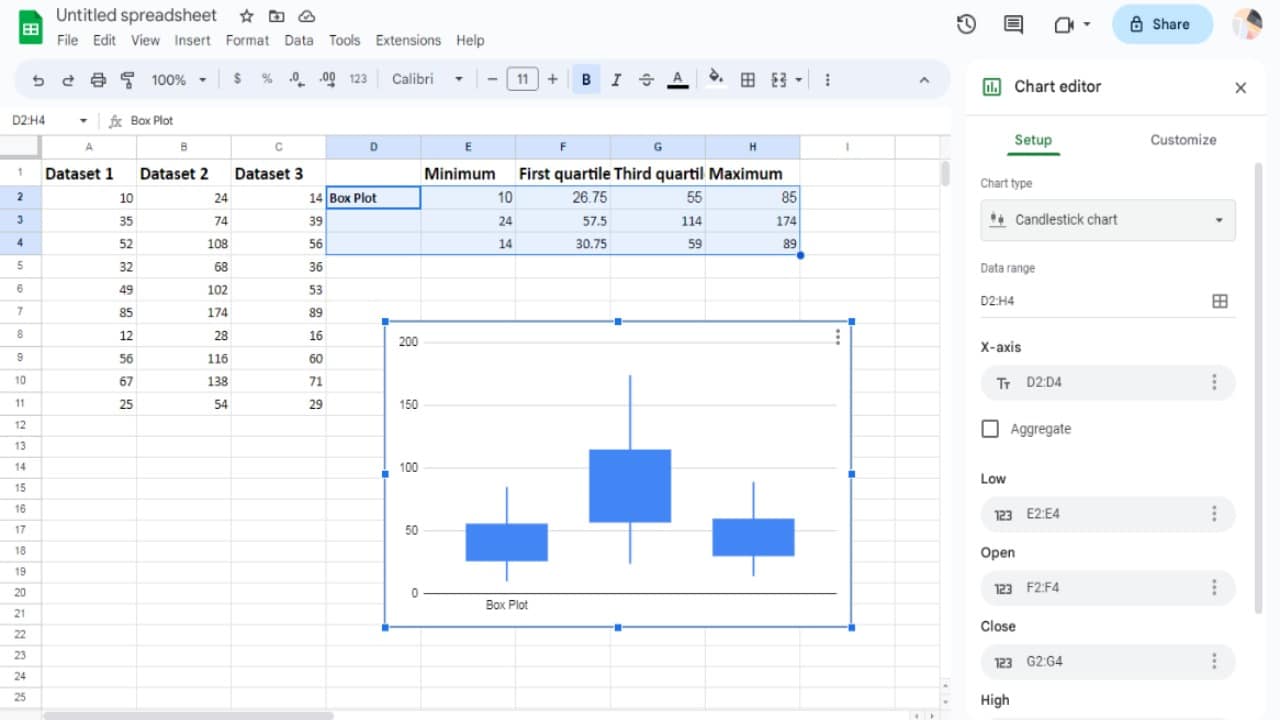
Task: Decrease decimal places icon
Action: (296, 79)
